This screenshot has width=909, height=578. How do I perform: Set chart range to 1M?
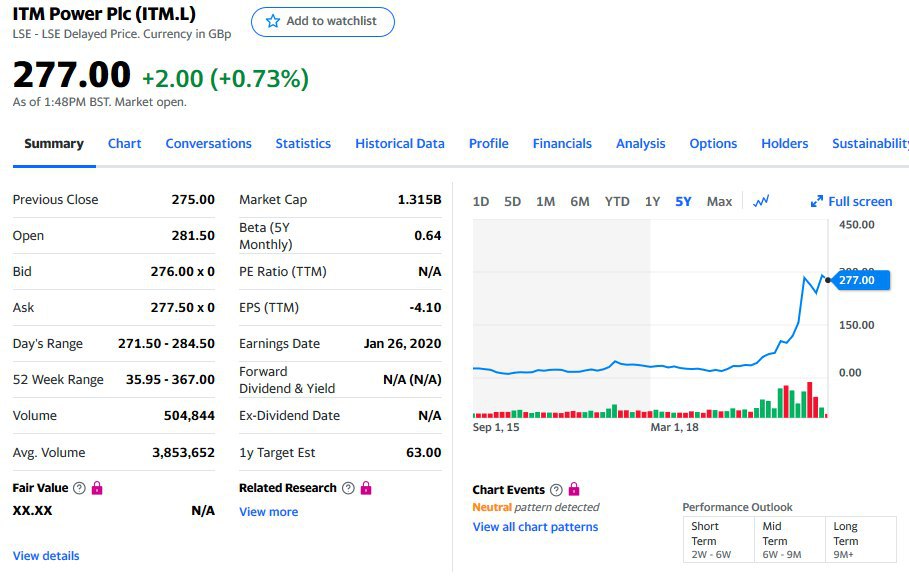click(x=545, y=202)
